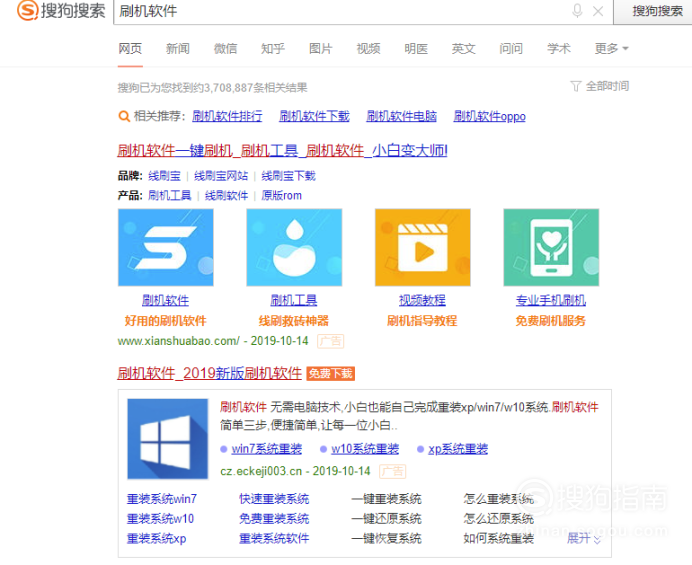This screenshot has height=565, width=692.
Task: Click the 免费下载 badge
Action: click(331, 374)
